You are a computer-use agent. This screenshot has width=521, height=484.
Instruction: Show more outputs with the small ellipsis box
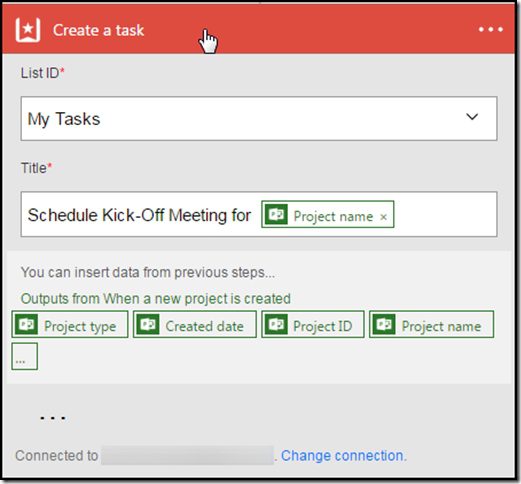(x=25, y=356)
